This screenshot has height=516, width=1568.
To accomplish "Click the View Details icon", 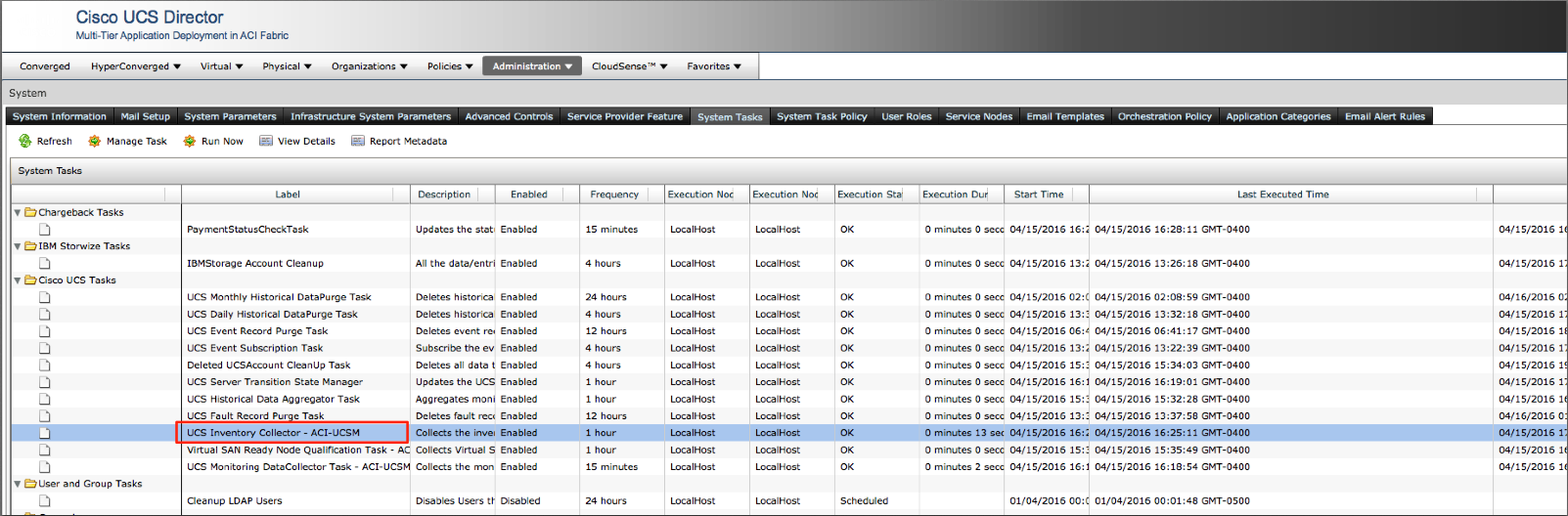I will (266, 141).
